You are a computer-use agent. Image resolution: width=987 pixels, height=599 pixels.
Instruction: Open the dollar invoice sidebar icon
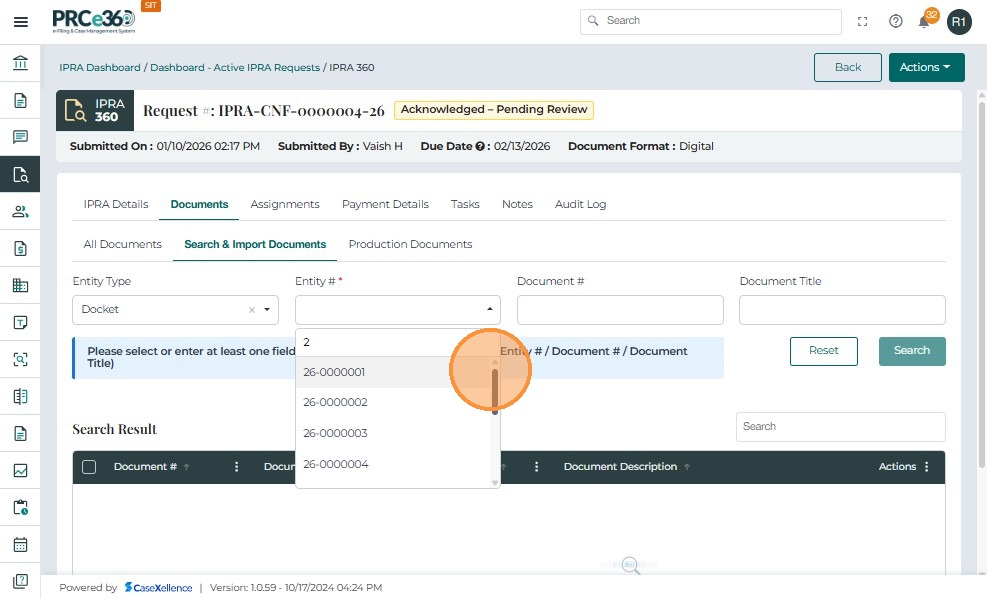(20, 249)
